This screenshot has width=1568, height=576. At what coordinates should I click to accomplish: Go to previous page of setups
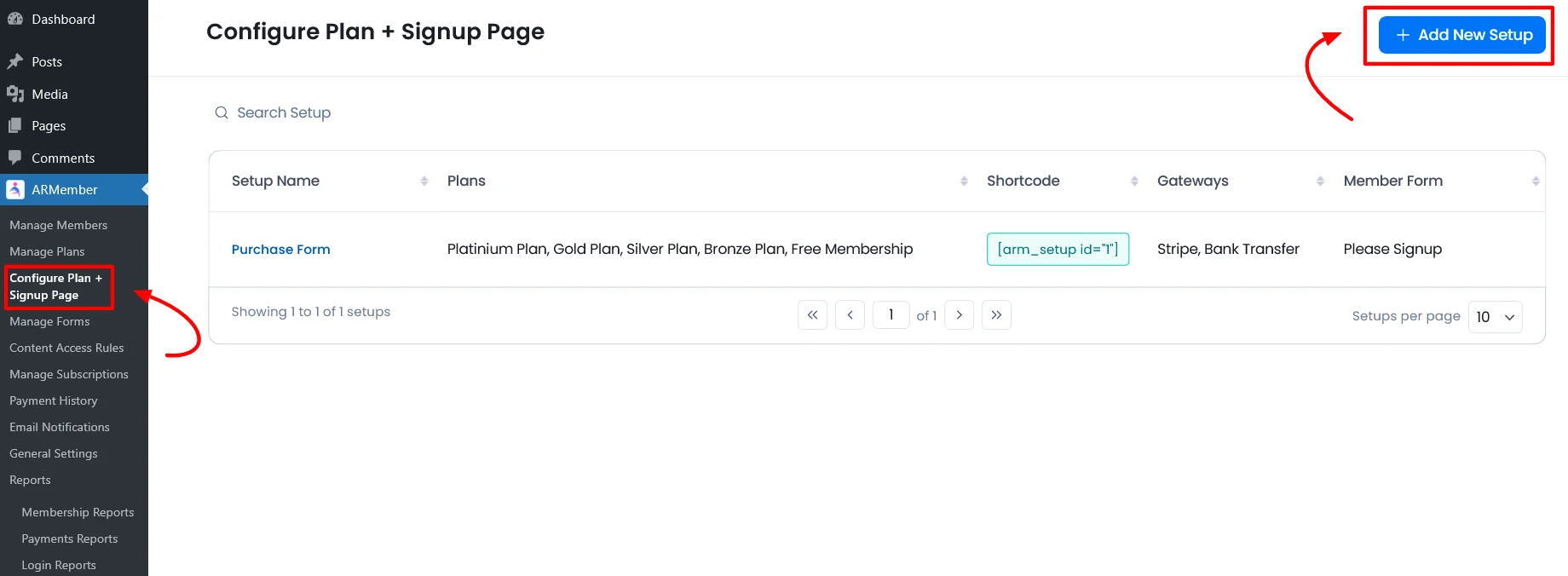point(850,315)
